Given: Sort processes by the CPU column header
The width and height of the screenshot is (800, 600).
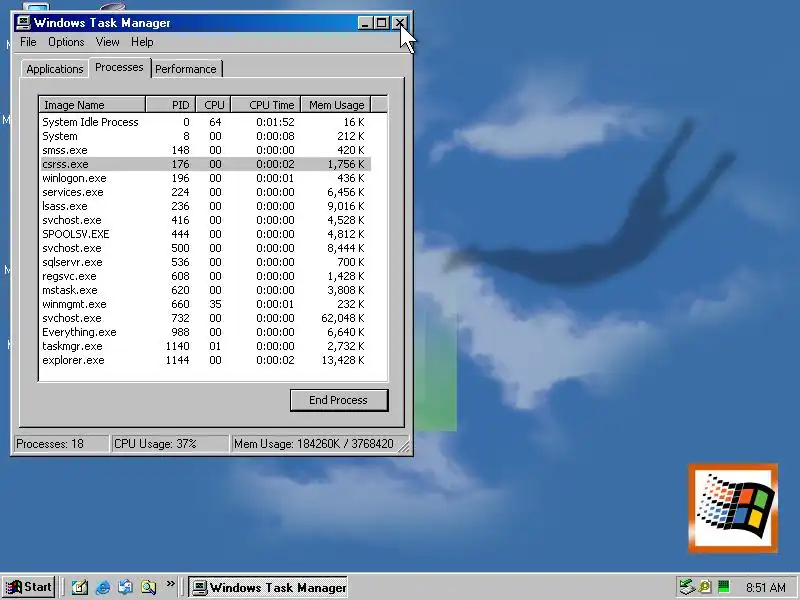Looking at the screenshot, I should pyautogui.click(x=214, y=105).
